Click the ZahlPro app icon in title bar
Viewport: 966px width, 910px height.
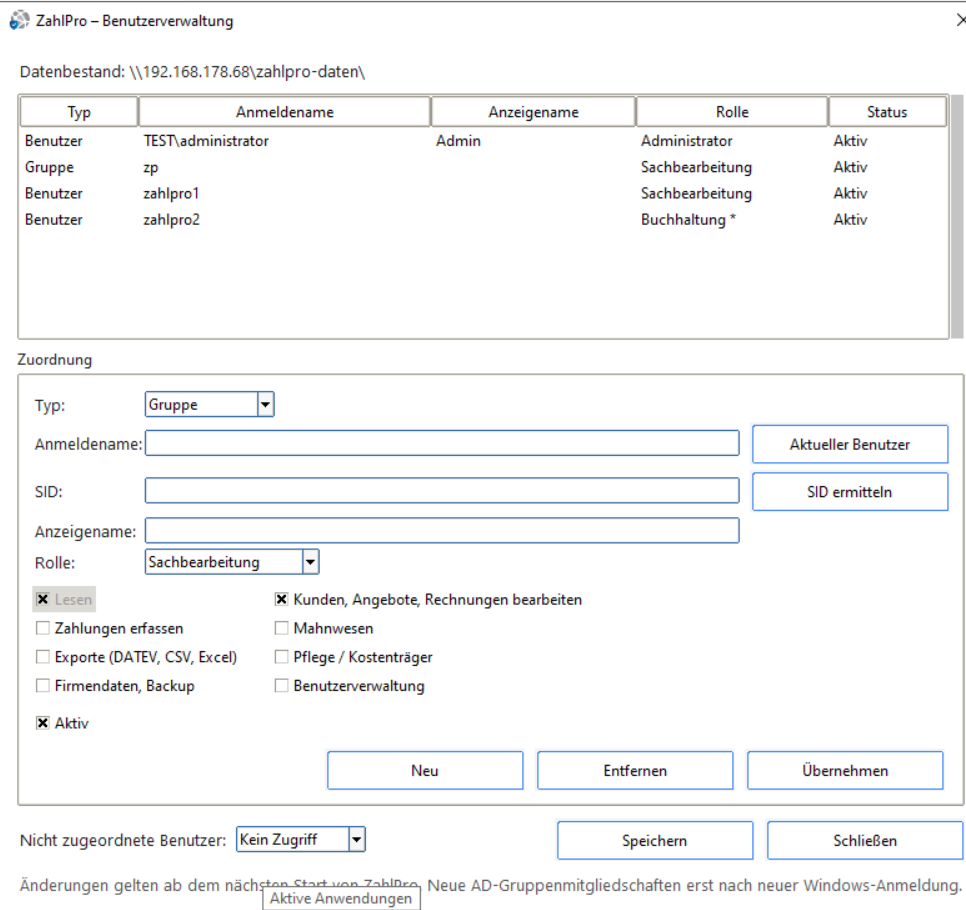tap(19, 20)
